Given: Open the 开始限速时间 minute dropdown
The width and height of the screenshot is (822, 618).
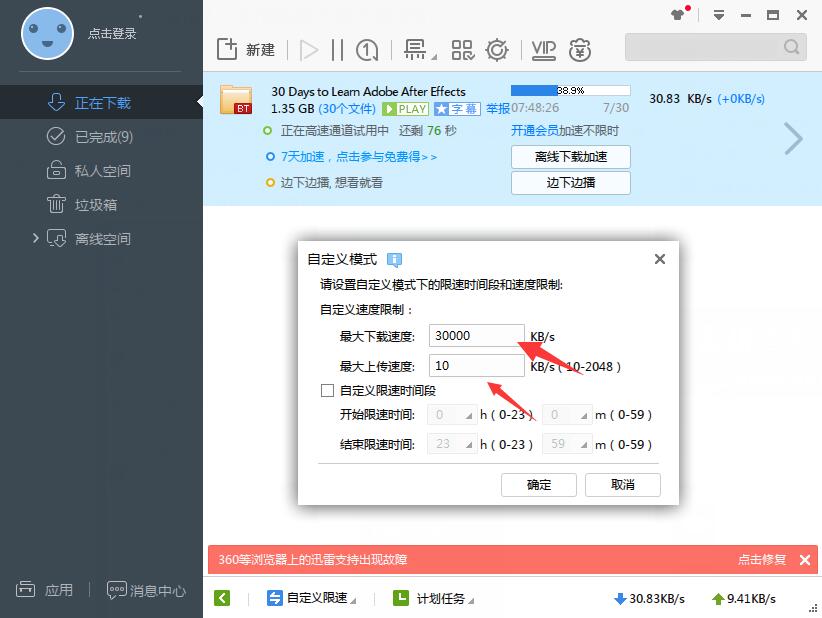Looking at the screenshot, I should [x=567, y=415].
